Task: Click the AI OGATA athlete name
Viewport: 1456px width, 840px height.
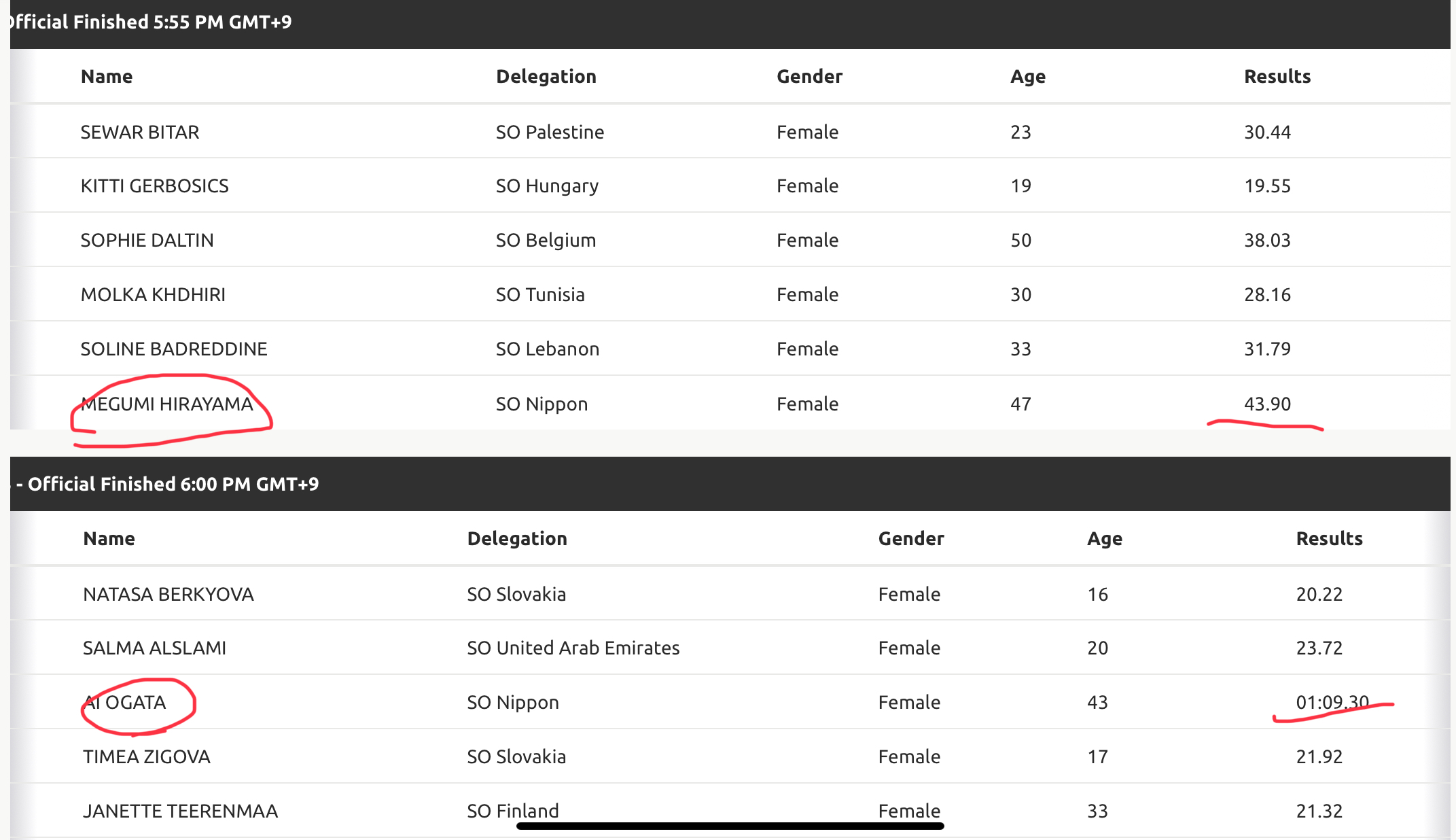Action: (x=124, y=702)
